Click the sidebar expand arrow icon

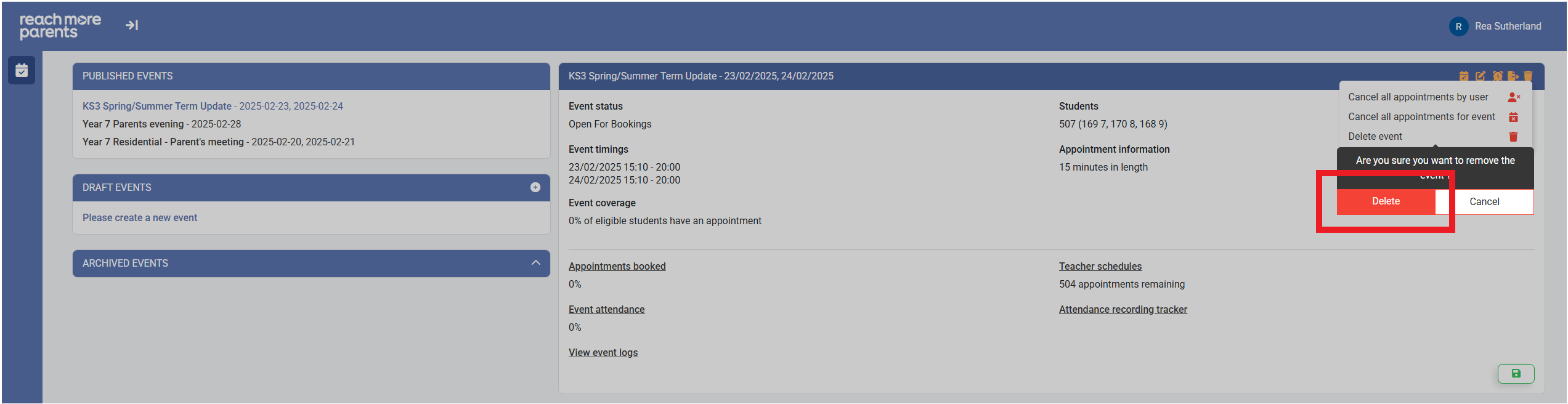[x=132, y=25]
